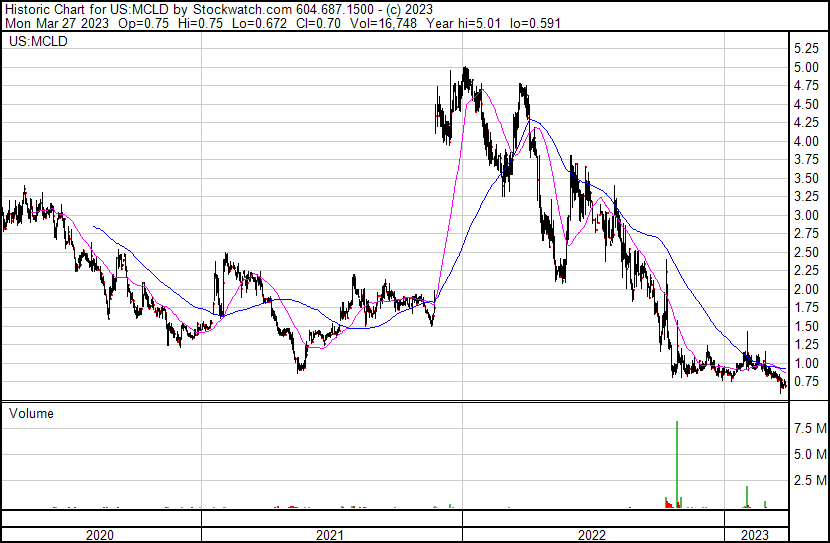This screenshot has width=830, height=543.
Task: Click the 0.75 price axis label
Action: [x=806, y=382]
